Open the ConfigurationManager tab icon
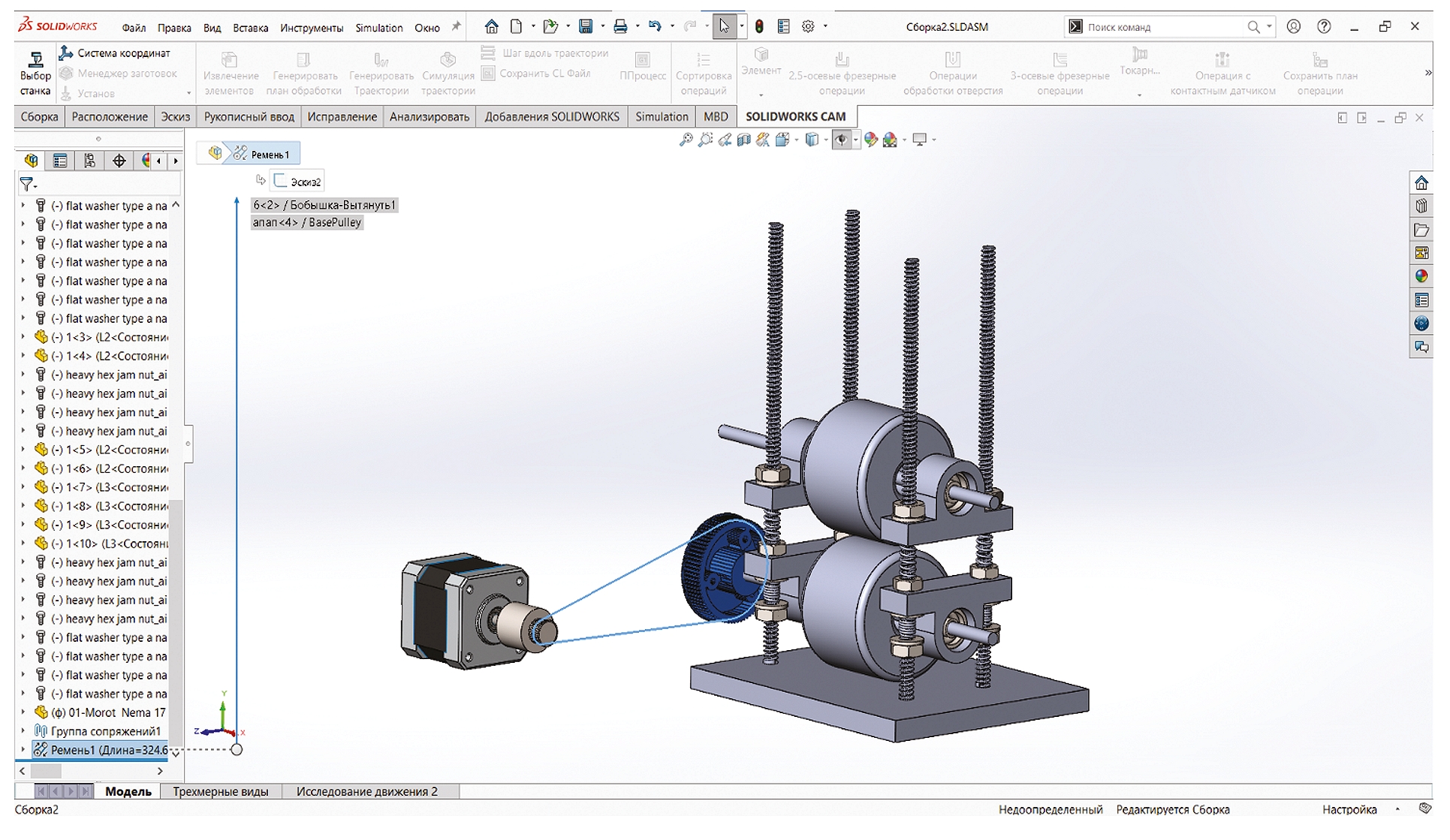 coord(89,161)
